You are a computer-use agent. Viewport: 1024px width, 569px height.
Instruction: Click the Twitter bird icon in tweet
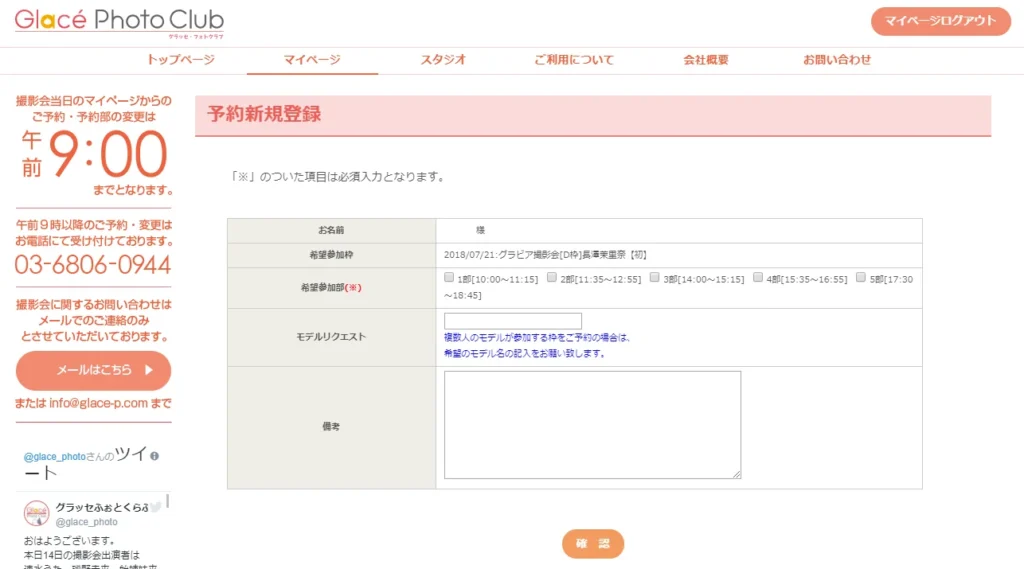tap(155, 508)
